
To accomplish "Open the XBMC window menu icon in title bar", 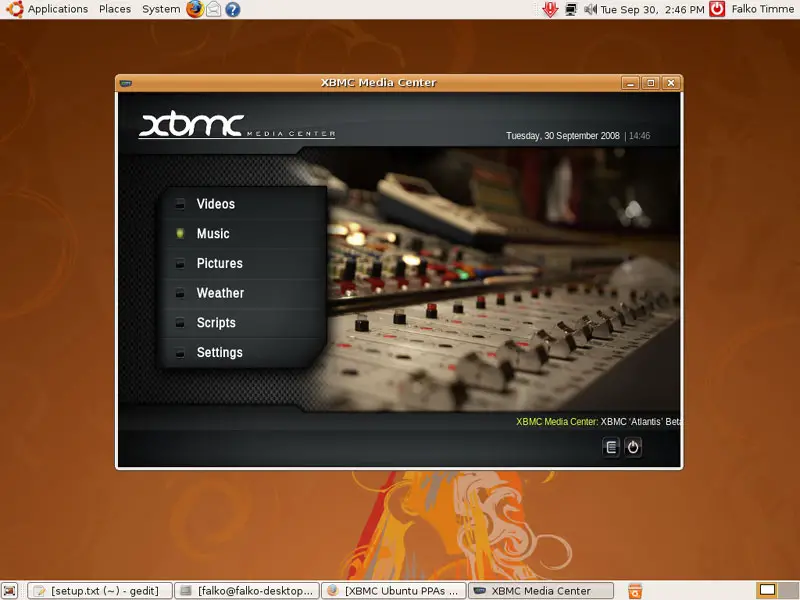I will tap(126, 83).
